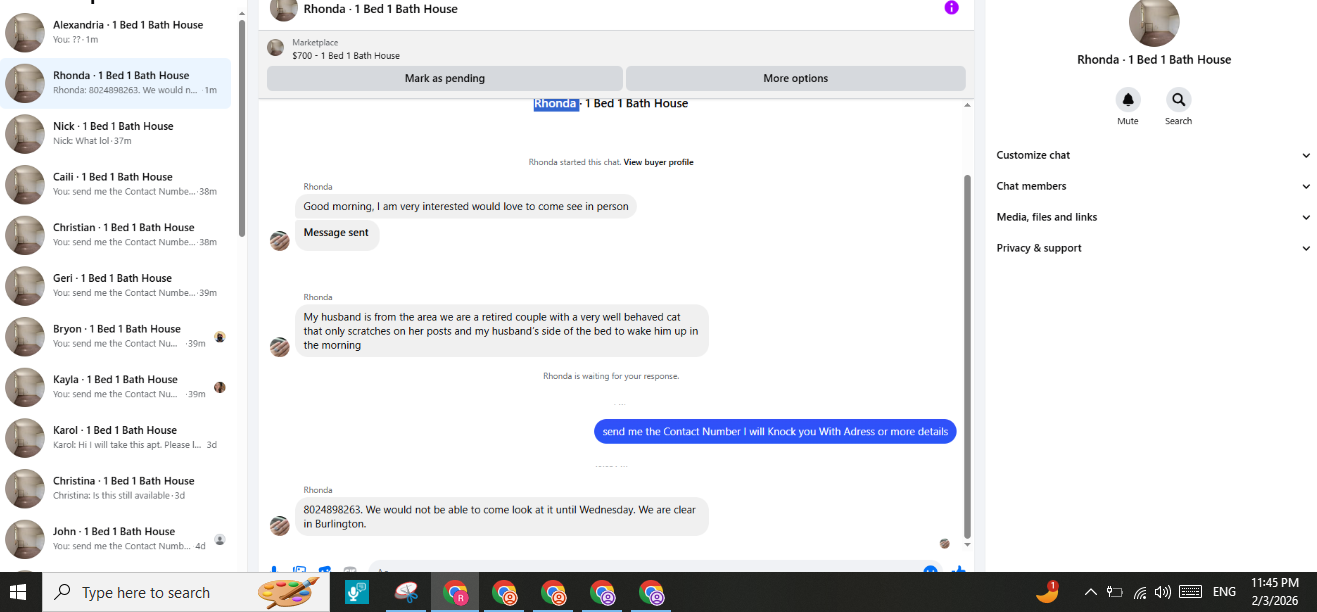Click the purple conversation info icon
This screenshot has width=1317, height=612.
pos(951,8)
